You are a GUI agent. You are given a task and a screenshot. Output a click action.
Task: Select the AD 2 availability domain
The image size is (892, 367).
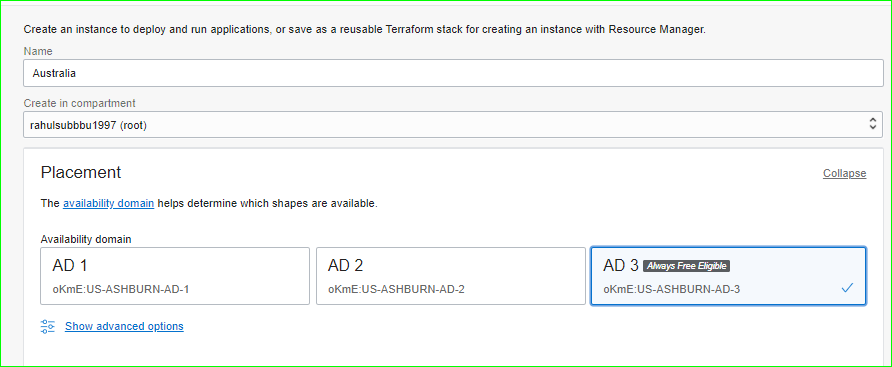click(x=451, y=276)
